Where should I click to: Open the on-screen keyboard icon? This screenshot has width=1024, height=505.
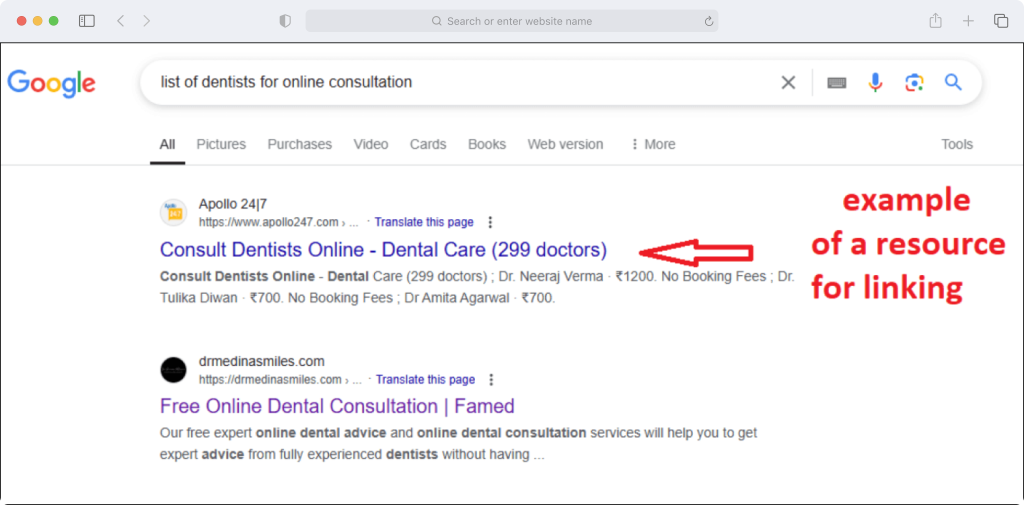837,82
